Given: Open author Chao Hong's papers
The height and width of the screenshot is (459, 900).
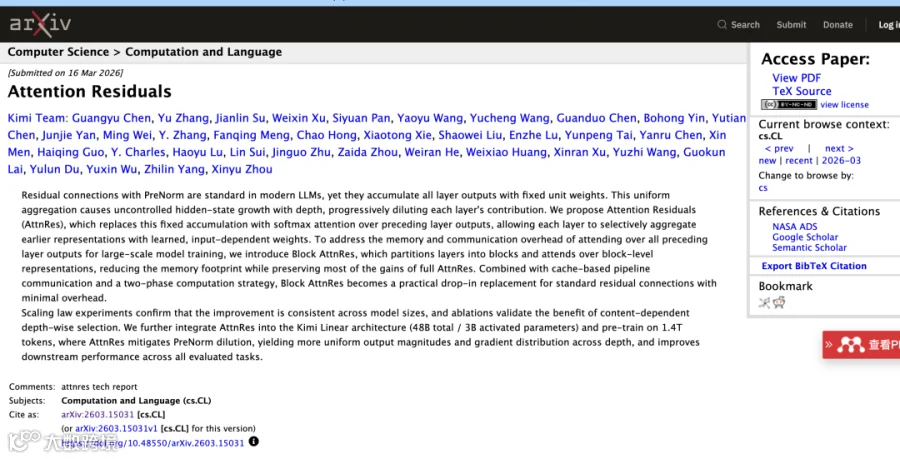Looking at the screenshot, I should click(327, 135).
